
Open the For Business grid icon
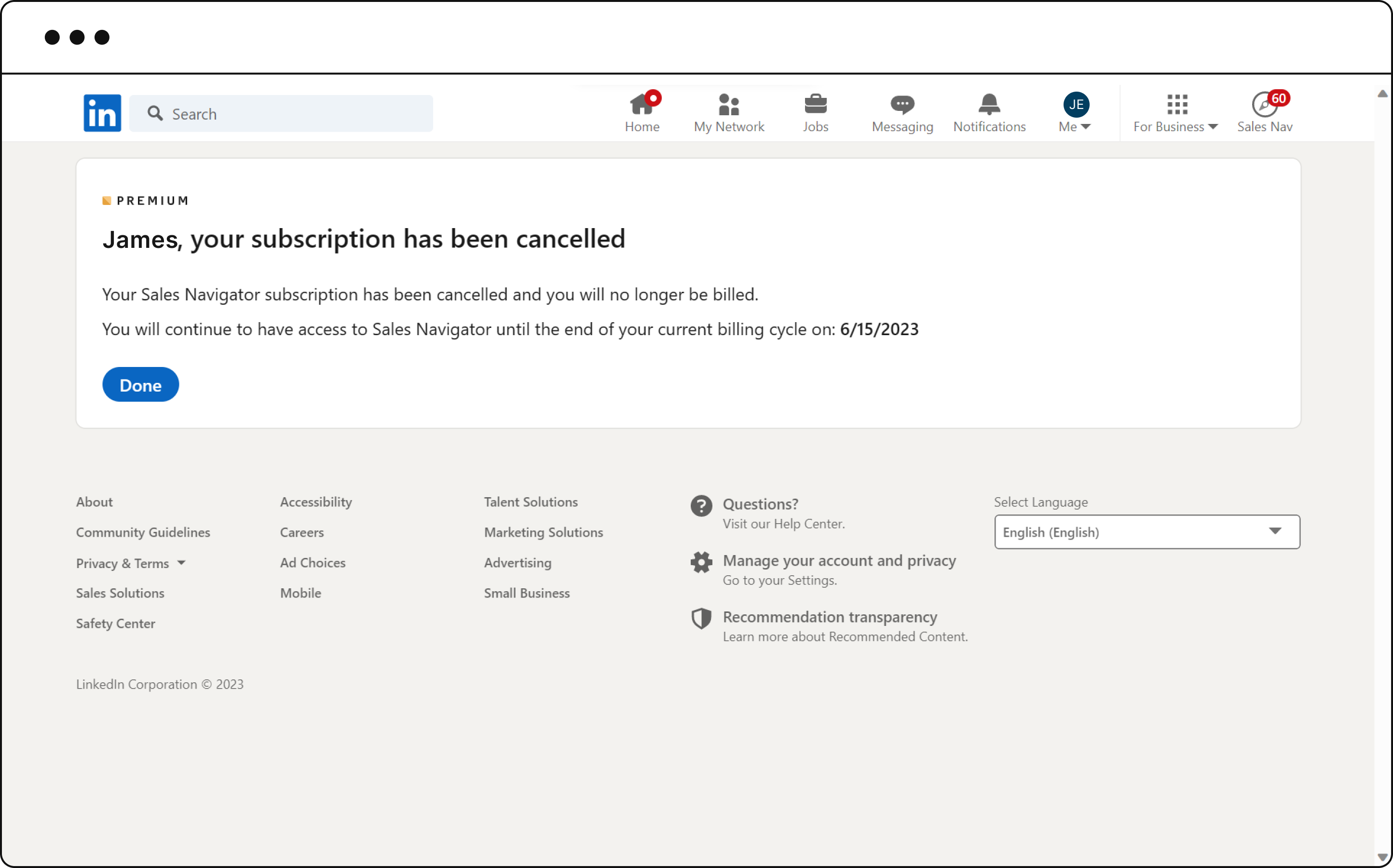pyautogui.click(x=1177, y=105)
